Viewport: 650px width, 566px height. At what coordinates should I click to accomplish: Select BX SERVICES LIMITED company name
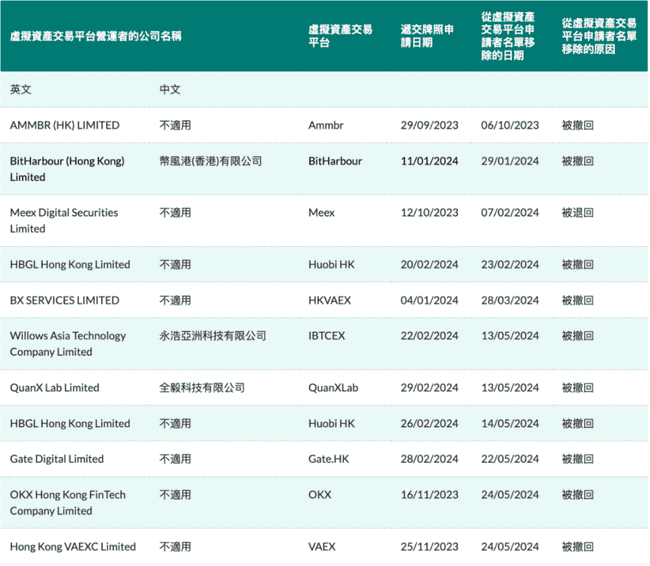pyautogui.click(x=65, y=300)
